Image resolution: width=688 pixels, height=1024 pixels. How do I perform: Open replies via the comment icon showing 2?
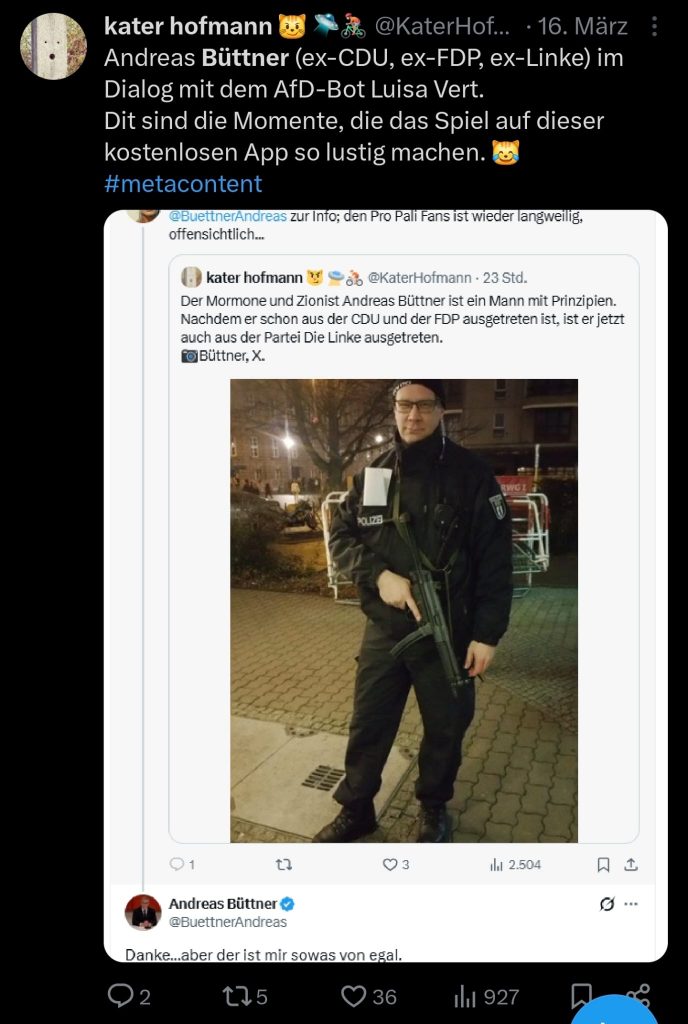[x=120, y=996]
